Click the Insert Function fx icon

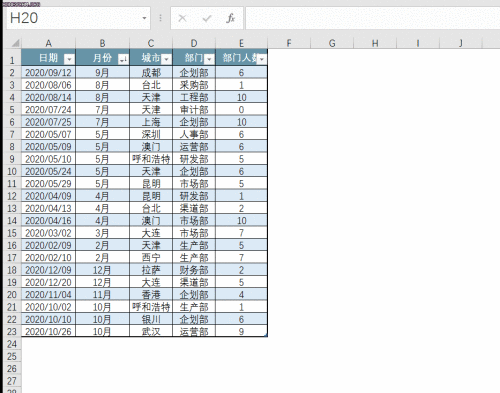pyautogui.click(x=230, y=18)
